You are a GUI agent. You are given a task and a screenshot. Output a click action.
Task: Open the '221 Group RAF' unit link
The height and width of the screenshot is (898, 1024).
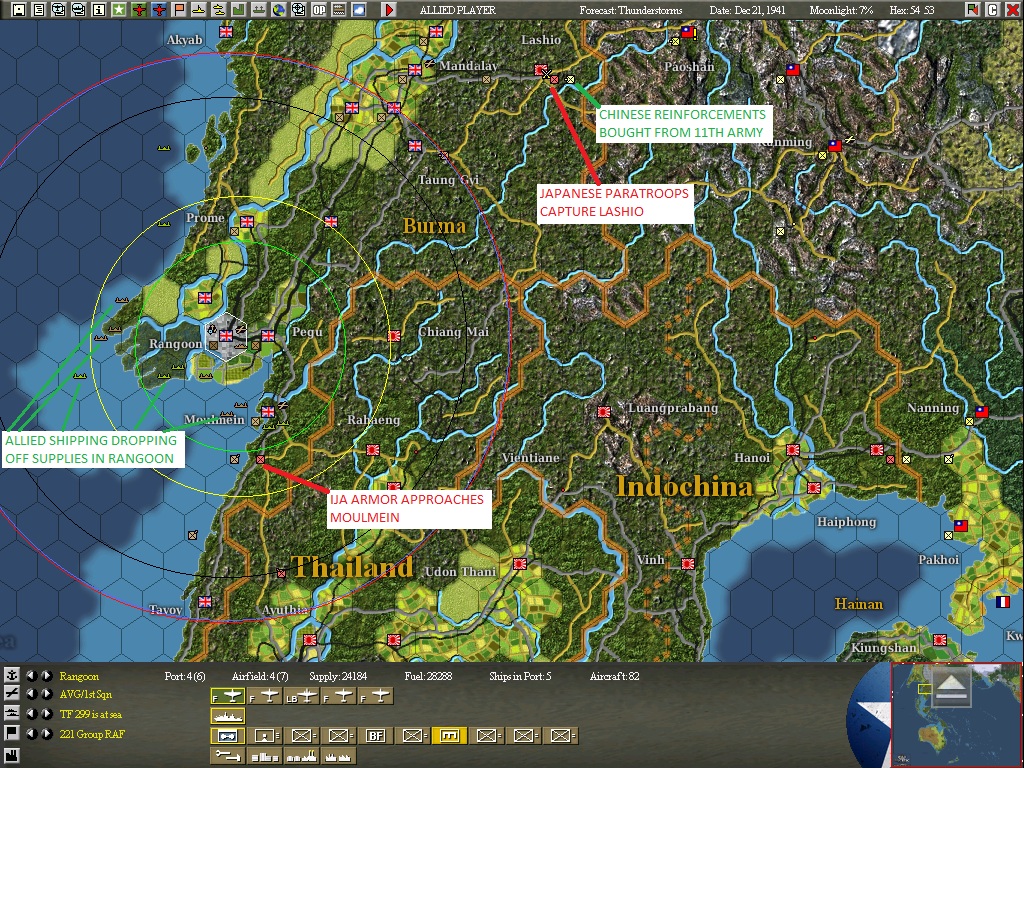(x=92, y=734)
